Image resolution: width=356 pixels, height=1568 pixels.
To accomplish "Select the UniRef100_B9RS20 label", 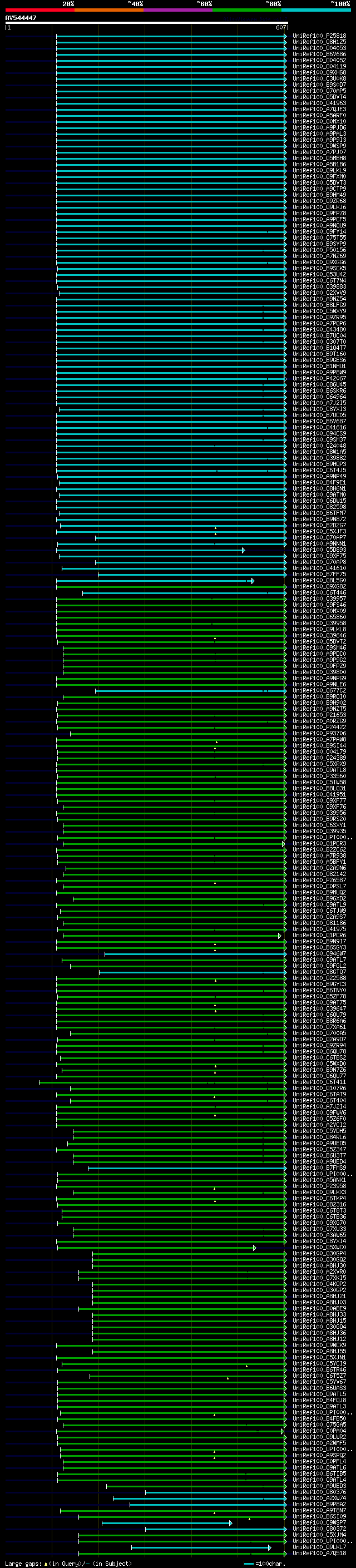I will (319, 819).
